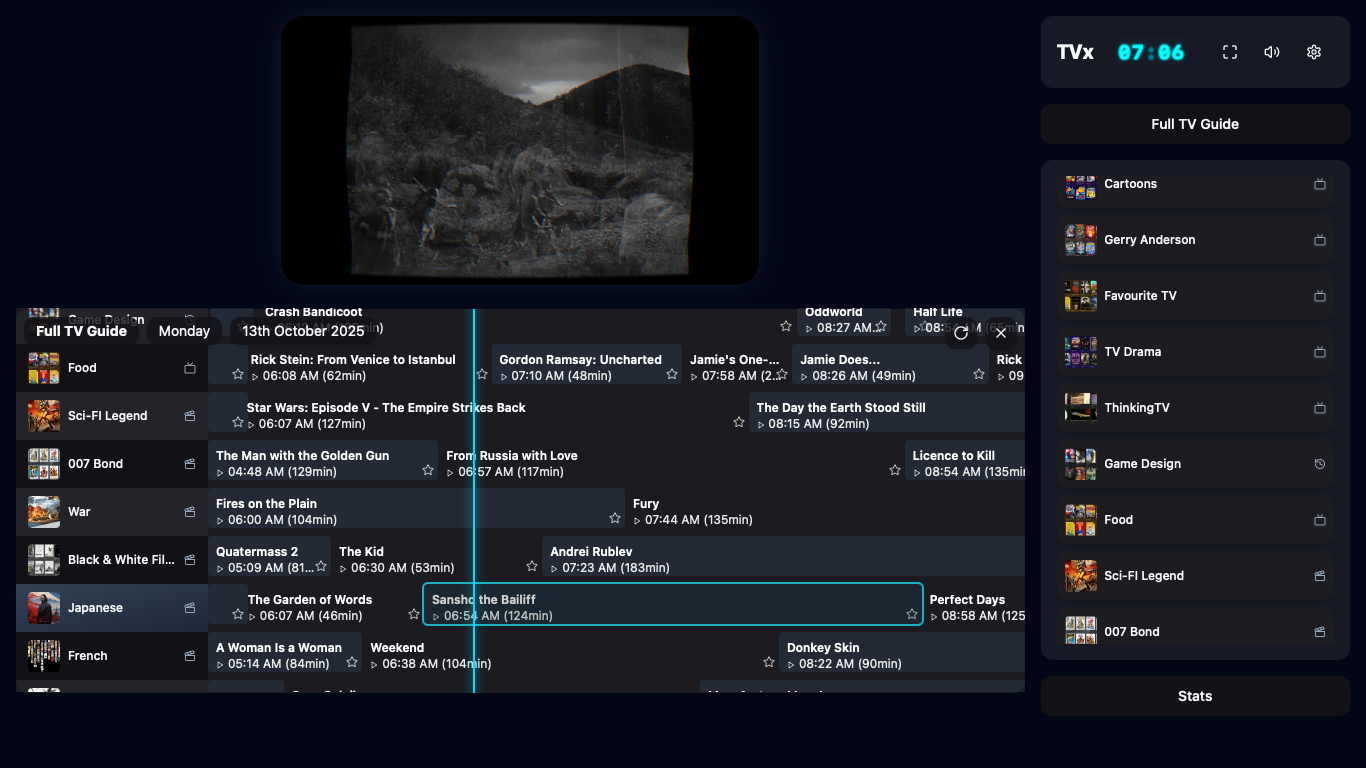Open the Stats panel button
The height and width of the screenshot is (768, 1366).
click(x=1195, y=696)
